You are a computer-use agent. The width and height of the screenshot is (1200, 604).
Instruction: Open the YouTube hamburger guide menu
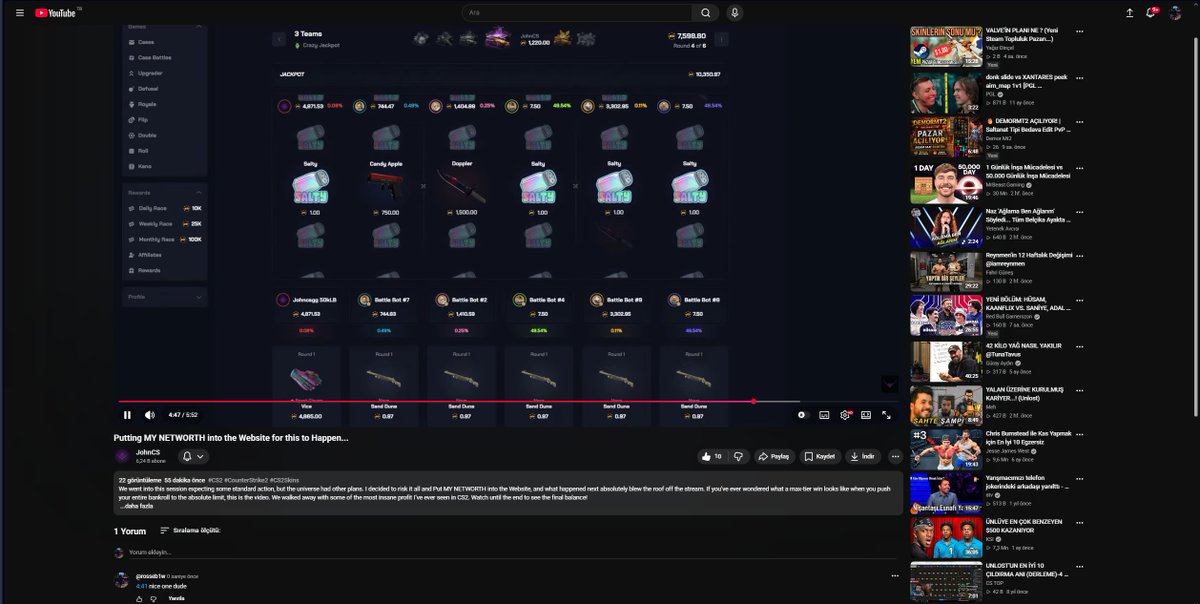tap(19, 13)
